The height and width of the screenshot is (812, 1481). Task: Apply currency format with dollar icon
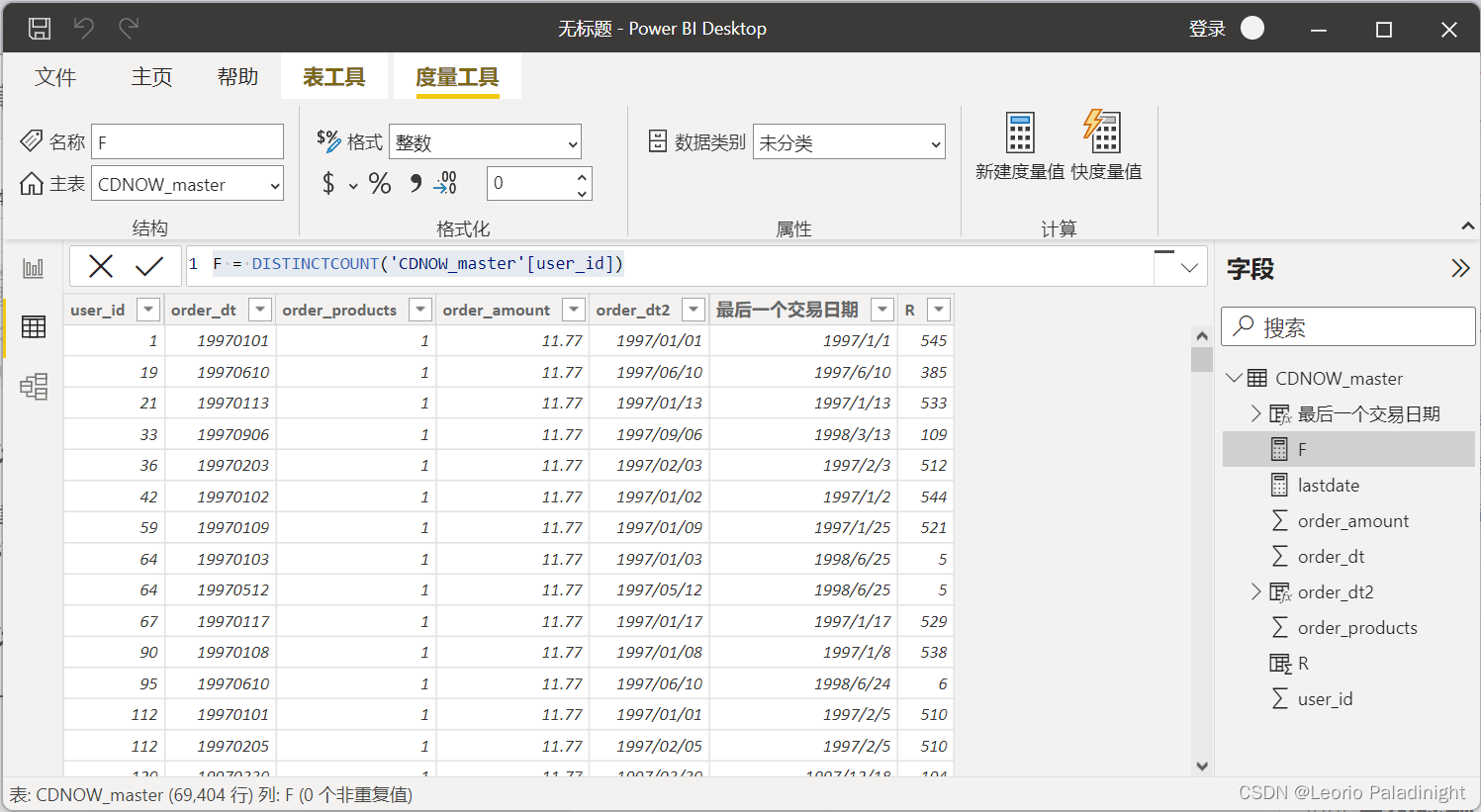click(x=328, y=183)
